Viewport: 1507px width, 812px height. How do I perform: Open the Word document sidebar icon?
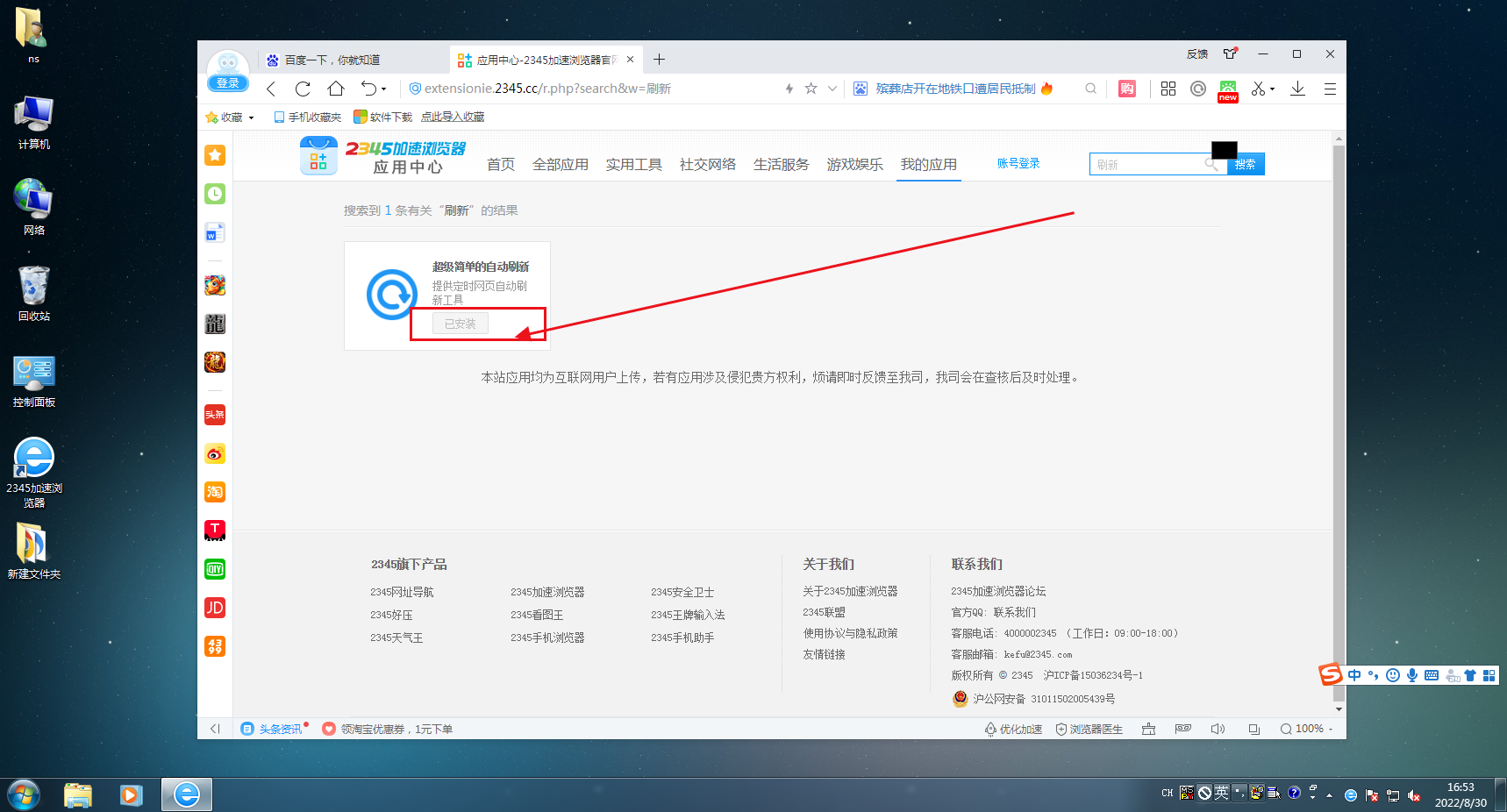click(215, 232)
